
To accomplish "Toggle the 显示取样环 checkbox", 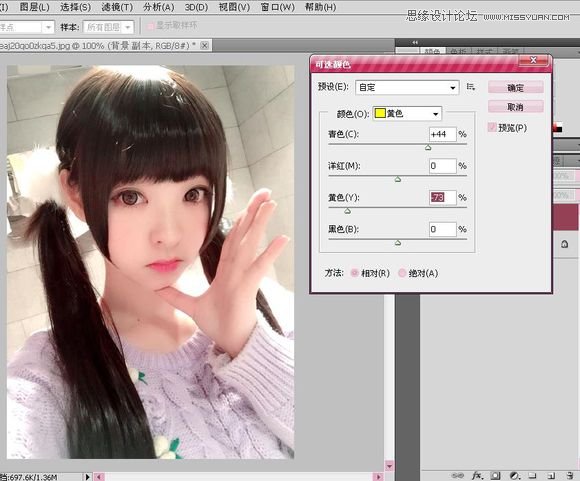I will coord(151,26).
